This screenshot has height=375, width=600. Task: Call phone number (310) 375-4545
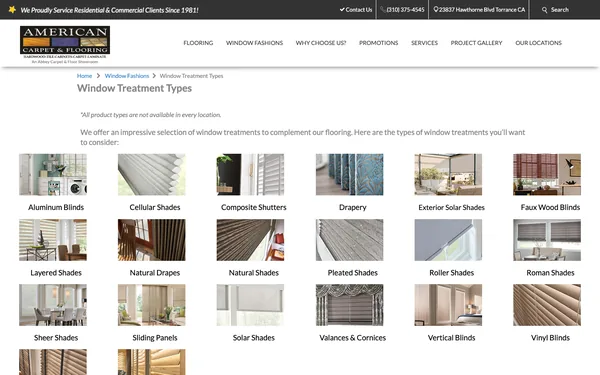(x=405, y=10)
